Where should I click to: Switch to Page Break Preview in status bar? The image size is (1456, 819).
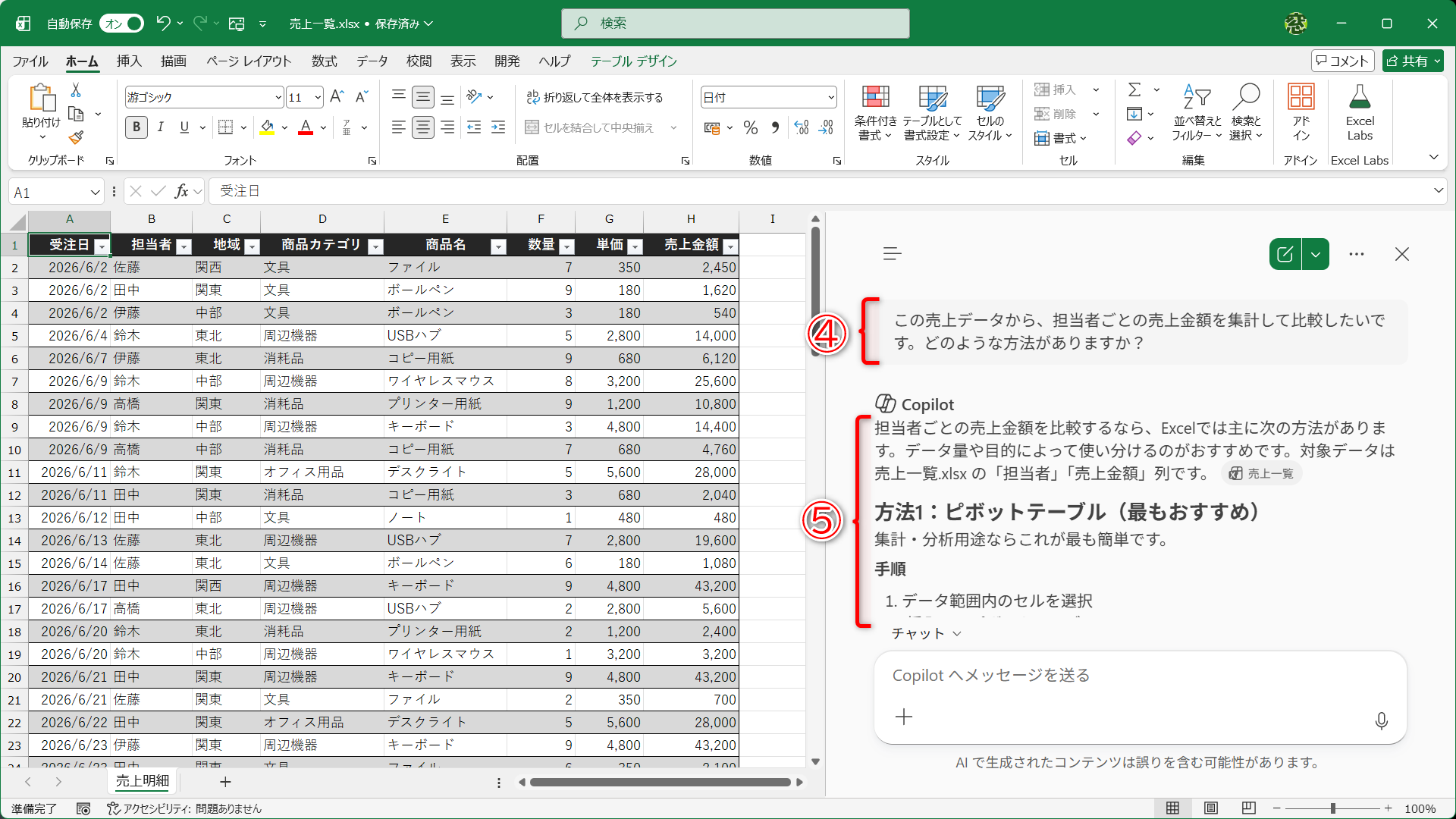coord(1249,808)
